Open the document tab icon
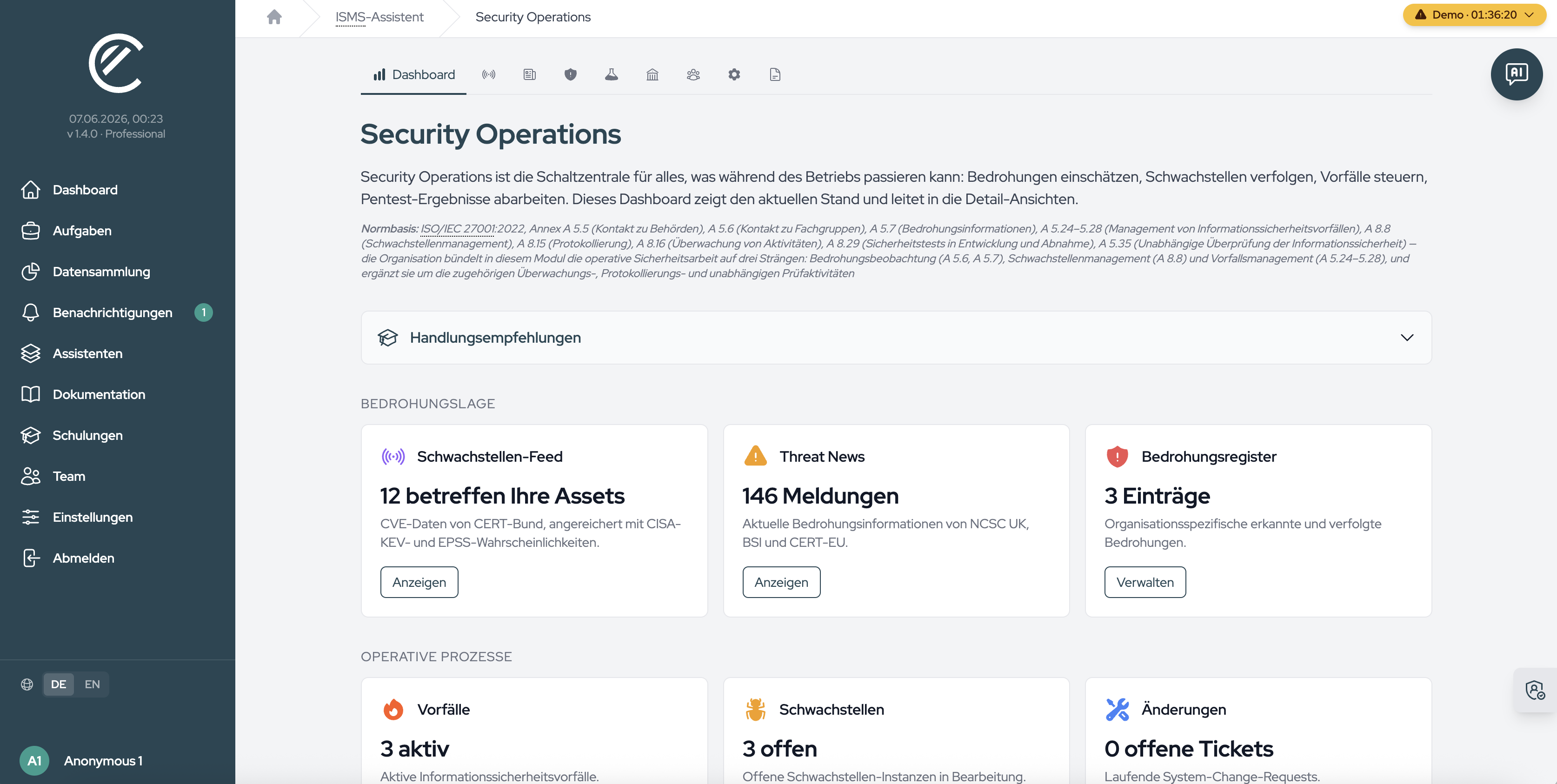 click(775, 74)
